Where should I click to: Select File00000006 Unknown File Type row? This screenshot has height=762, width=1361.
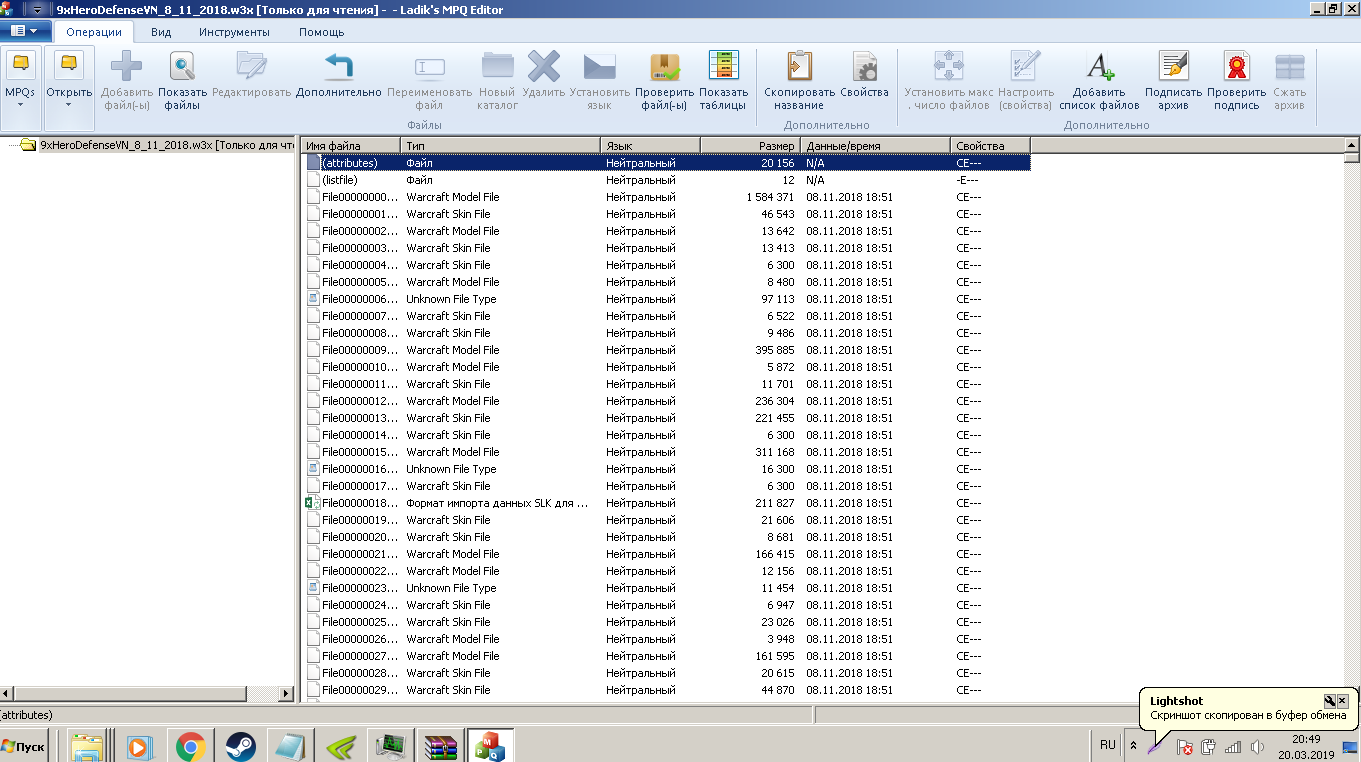pos(666,299)
